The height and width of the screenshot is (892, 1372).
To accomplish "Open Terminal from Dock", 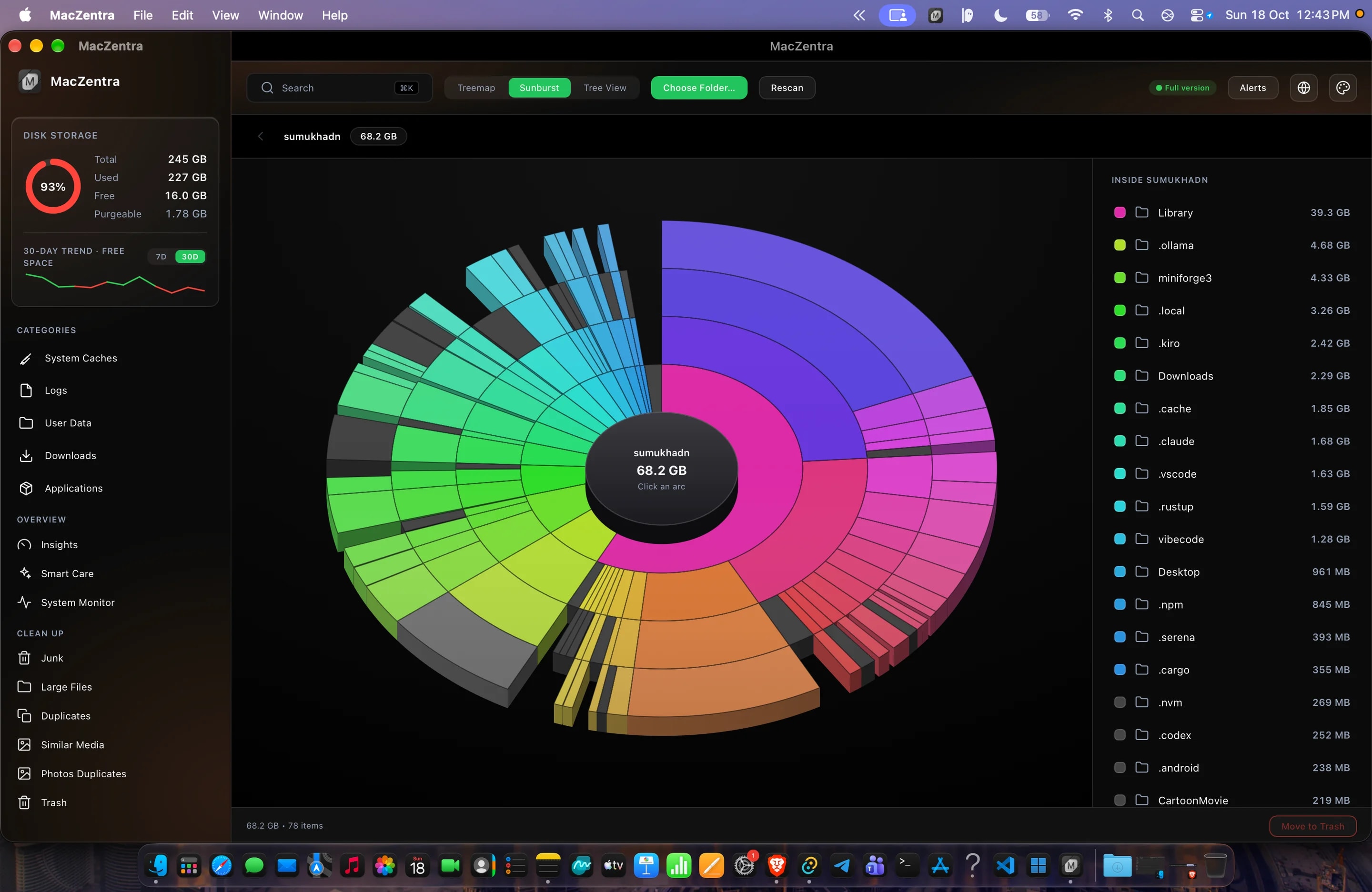I will point(907,865).
